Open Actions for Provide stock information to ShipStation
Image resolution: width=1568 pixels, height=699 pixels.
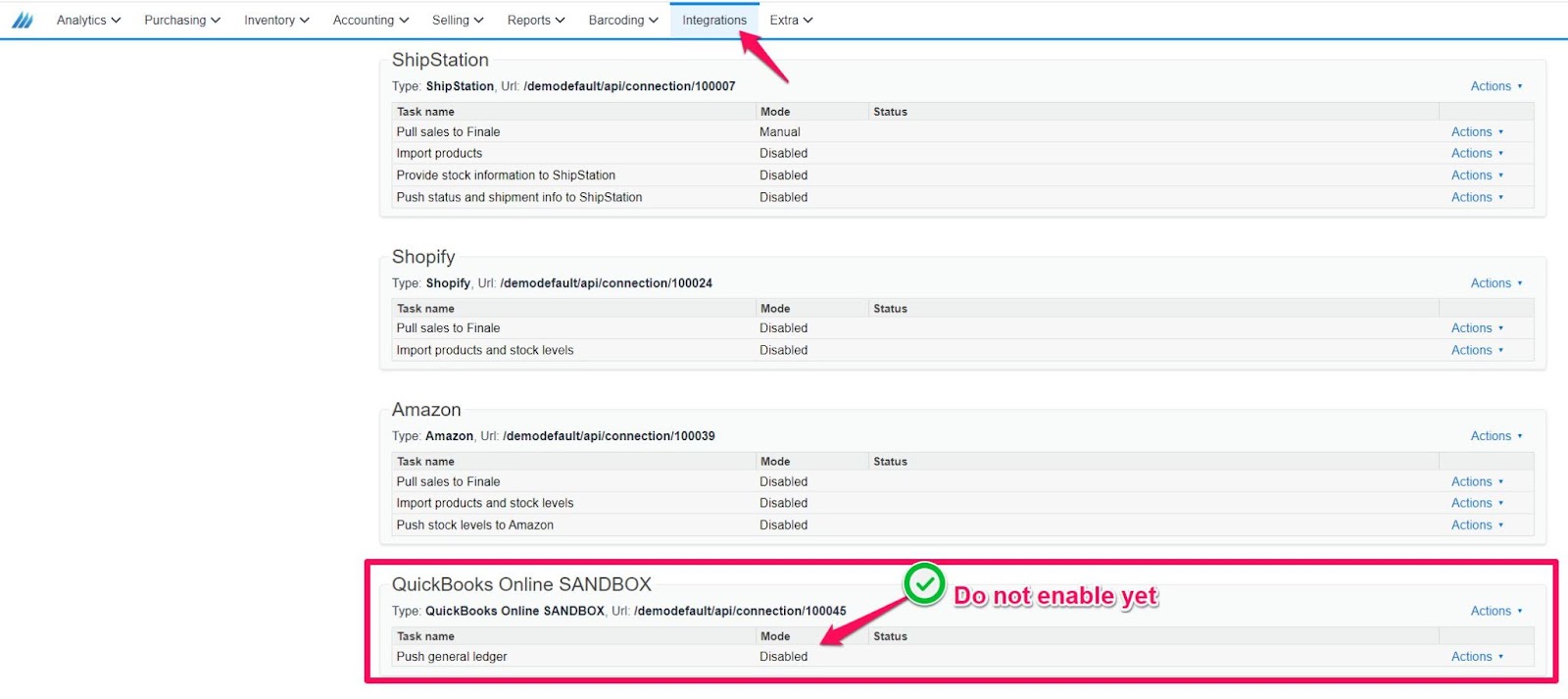point(1477,175)
